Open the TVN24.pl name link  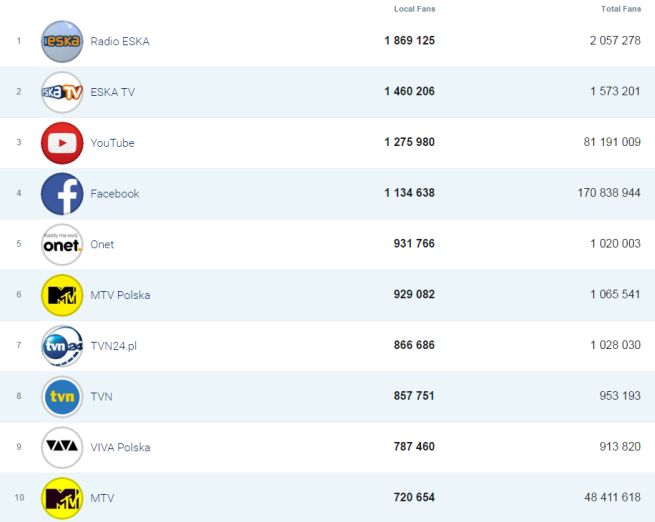click(113, 346)
